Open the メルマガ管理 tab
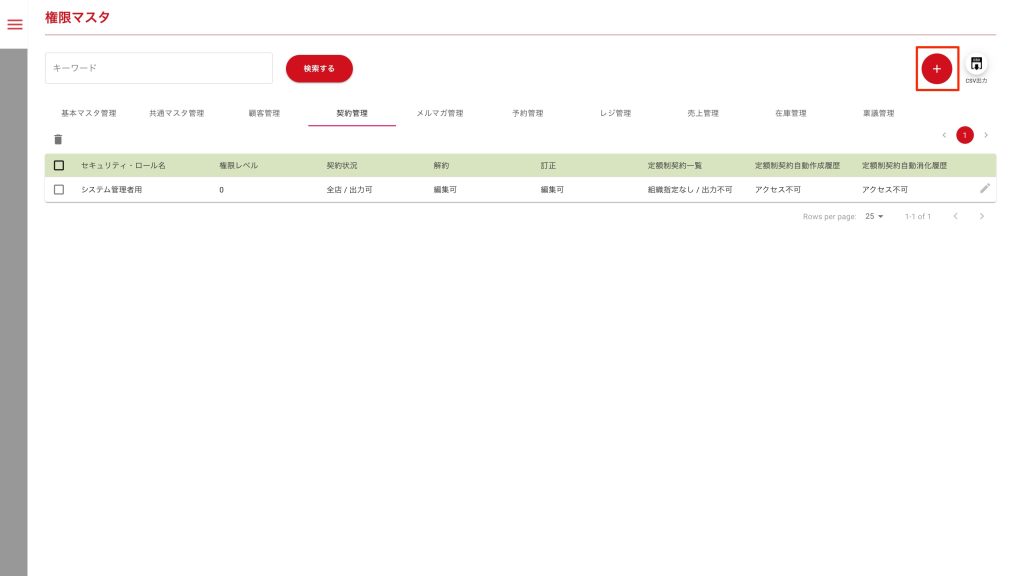 (440, 114)
